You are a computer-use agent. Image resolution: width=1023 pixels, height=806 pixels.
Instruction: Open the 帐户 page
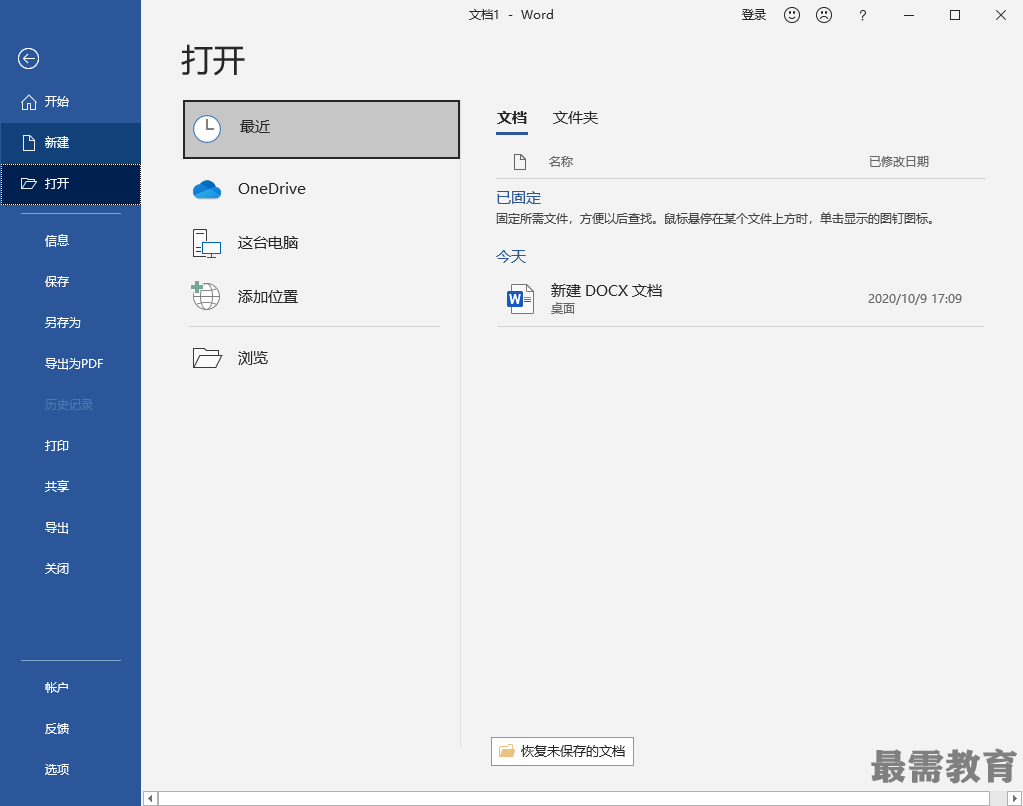point(70,688)
